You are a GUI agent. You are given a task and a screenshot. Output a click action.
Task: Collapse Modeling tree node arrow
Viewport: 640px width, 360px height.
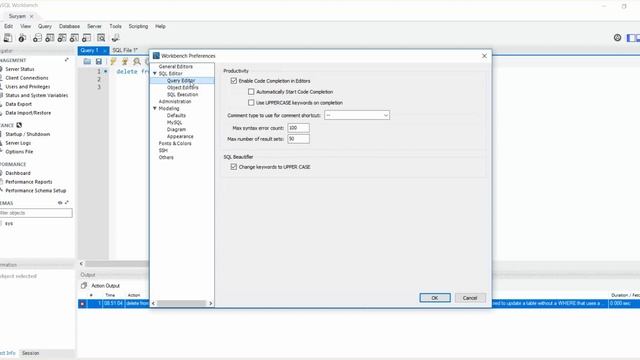coord(155,109)
